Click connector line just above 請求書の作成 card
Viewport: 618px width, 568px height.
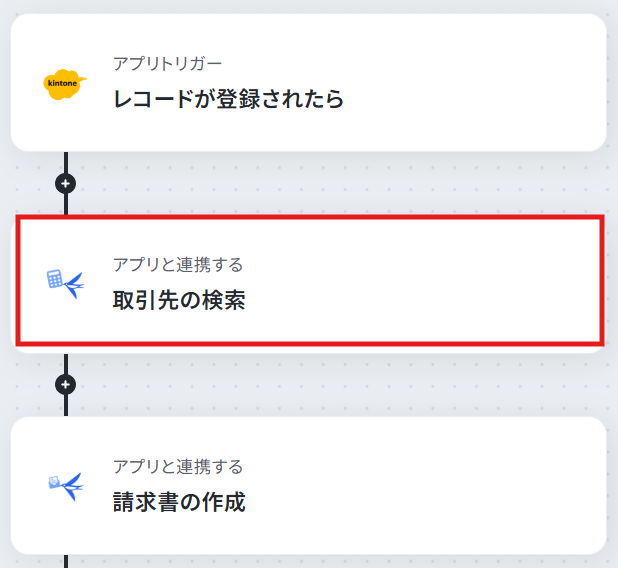click(66, 406)
